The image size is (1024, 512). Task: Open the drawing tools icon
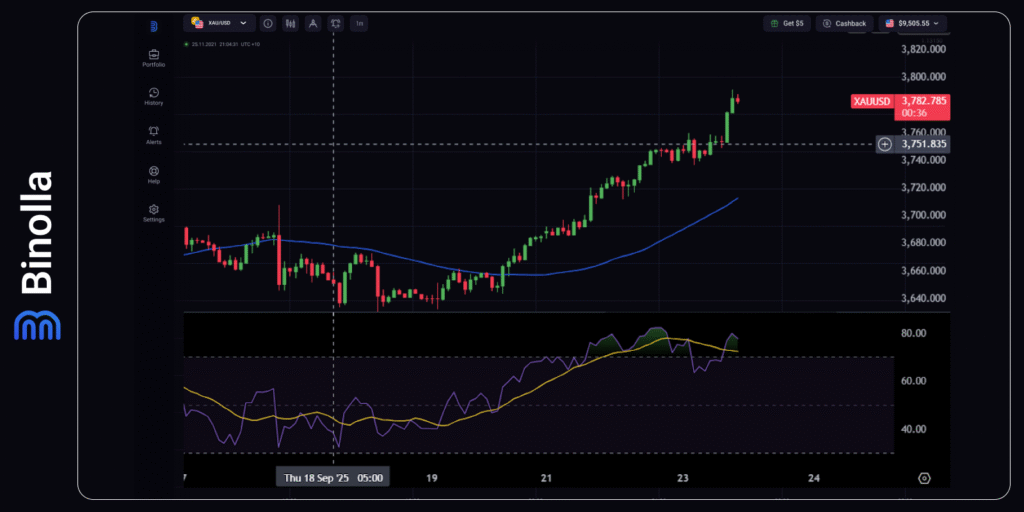click(313, 23)
